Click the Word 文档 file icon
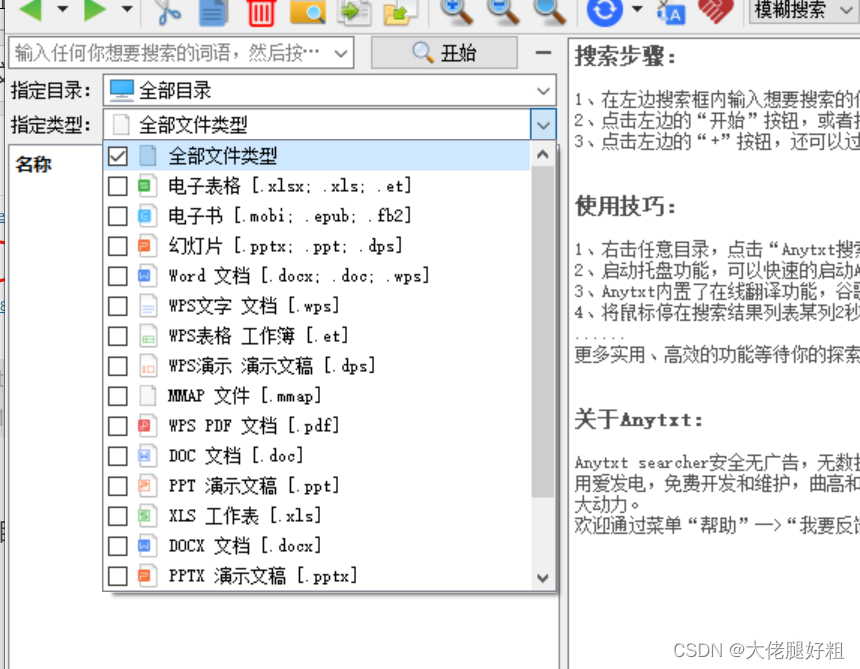The width and height of the screenshot is (860, 669). tap(146, 276)
